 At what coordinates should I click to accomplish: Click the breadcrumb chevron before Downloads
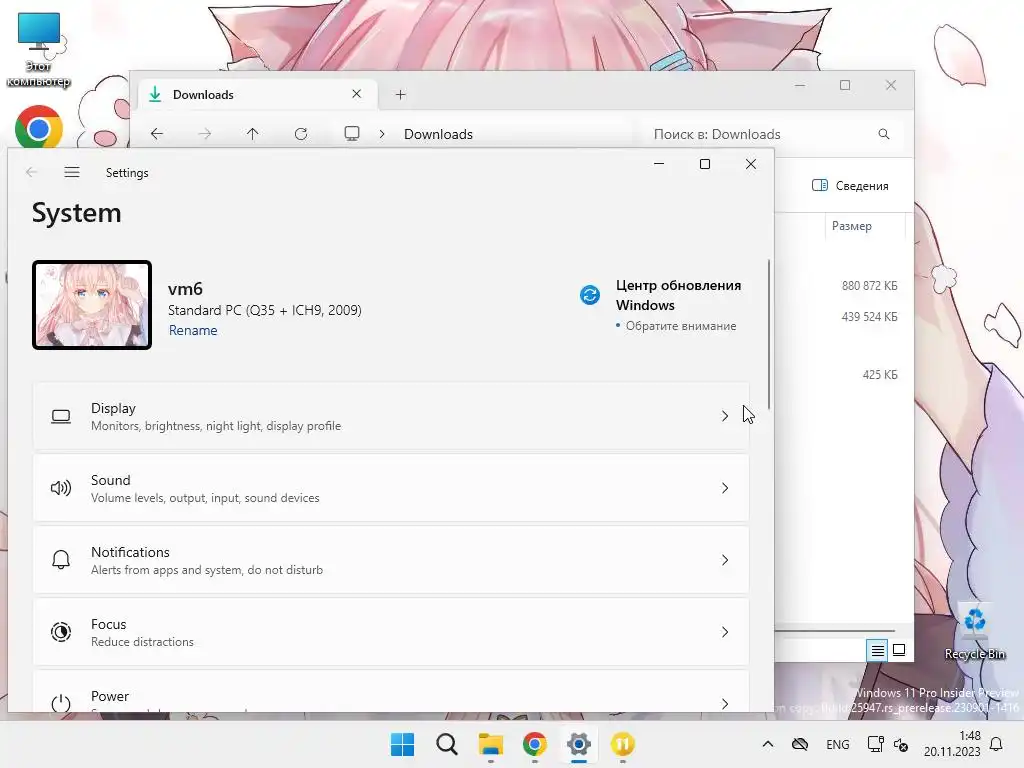(382, 134)
